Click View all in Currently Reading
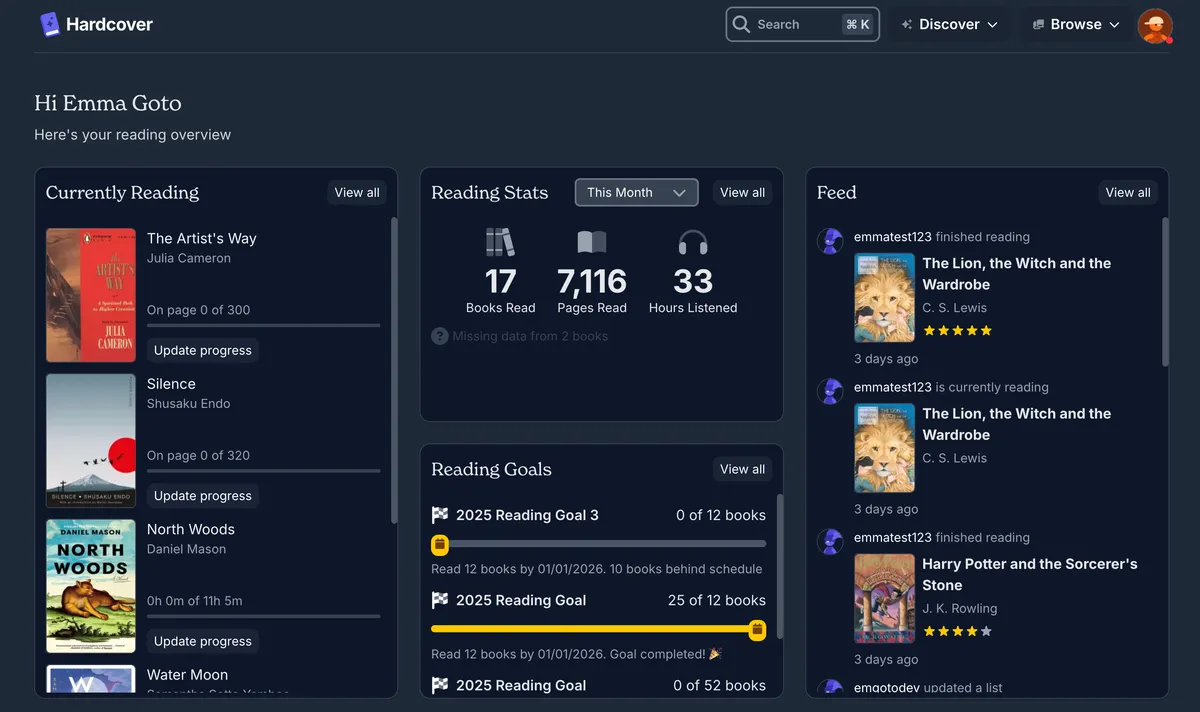 click(357, 192)
